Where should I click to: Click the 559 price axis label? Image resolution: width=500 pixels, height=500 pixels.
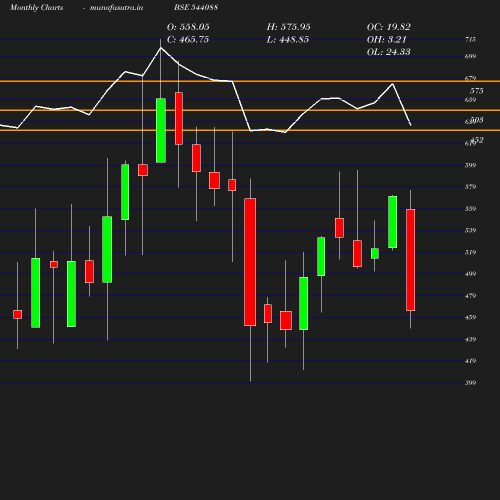tap(470, 209)
